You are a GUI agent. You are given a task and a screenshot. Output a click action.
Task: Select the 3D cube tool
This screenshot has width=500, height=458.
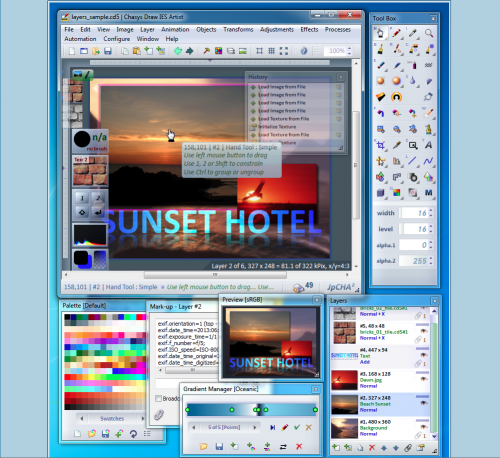click(380, 193)
